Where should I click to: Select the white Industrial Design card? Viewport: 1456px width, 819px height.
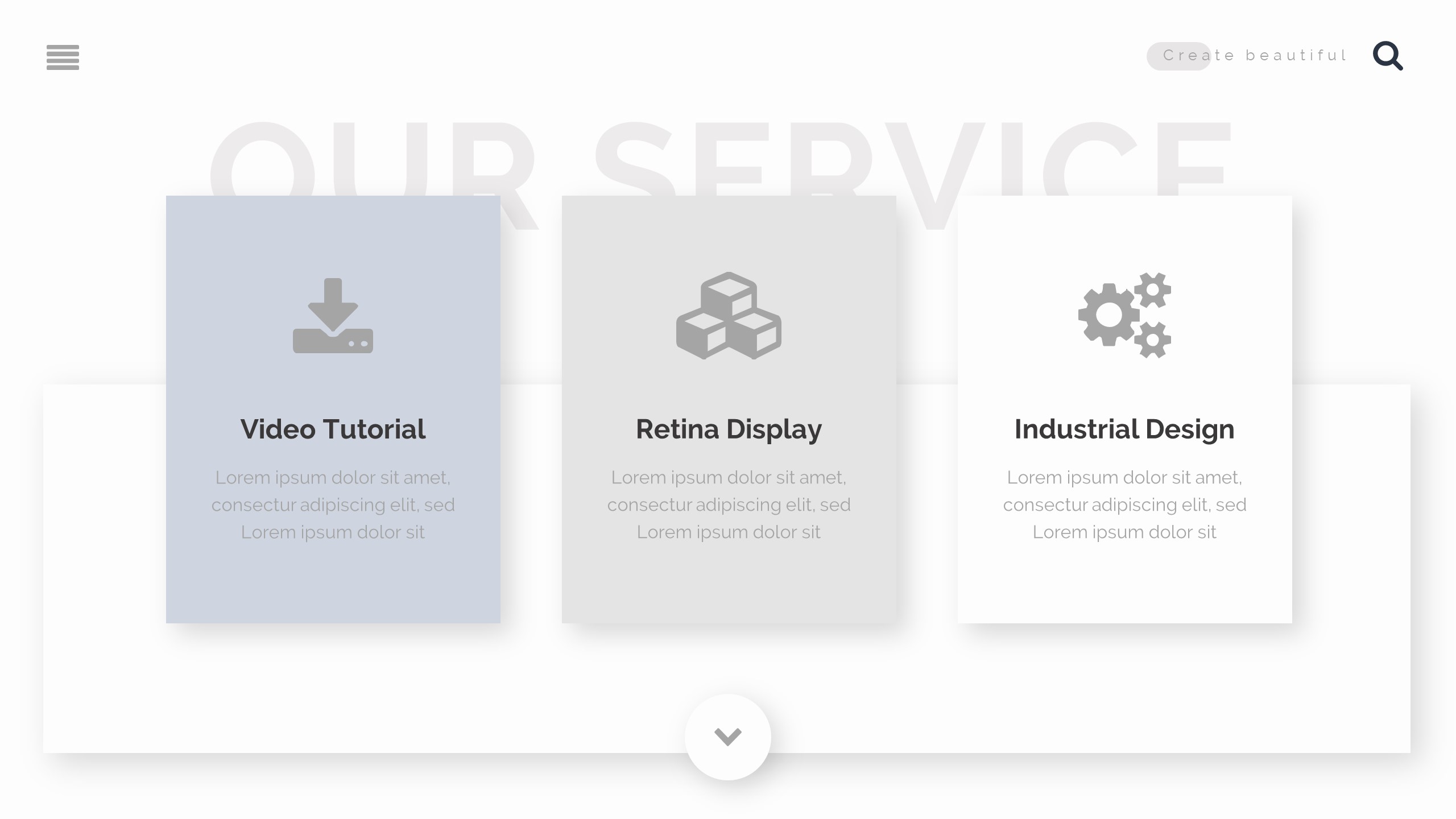point(1124,586)
